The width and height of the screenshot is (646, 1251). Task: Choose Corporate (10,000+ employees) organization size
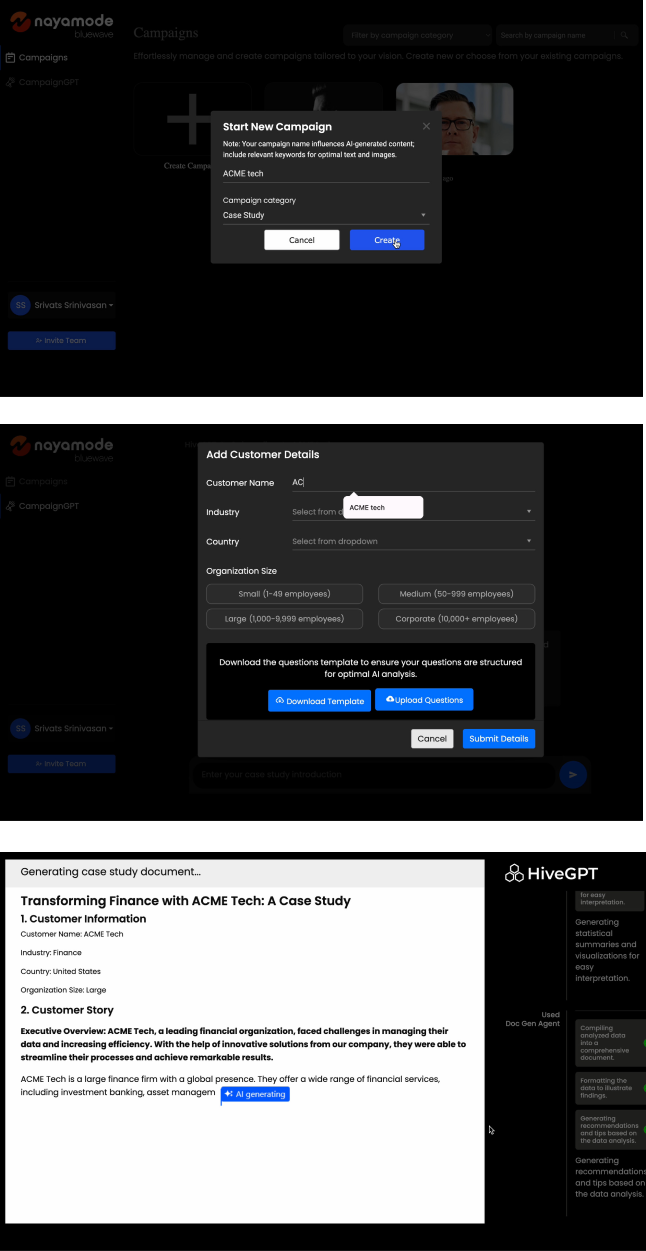[x=456, y=619]
